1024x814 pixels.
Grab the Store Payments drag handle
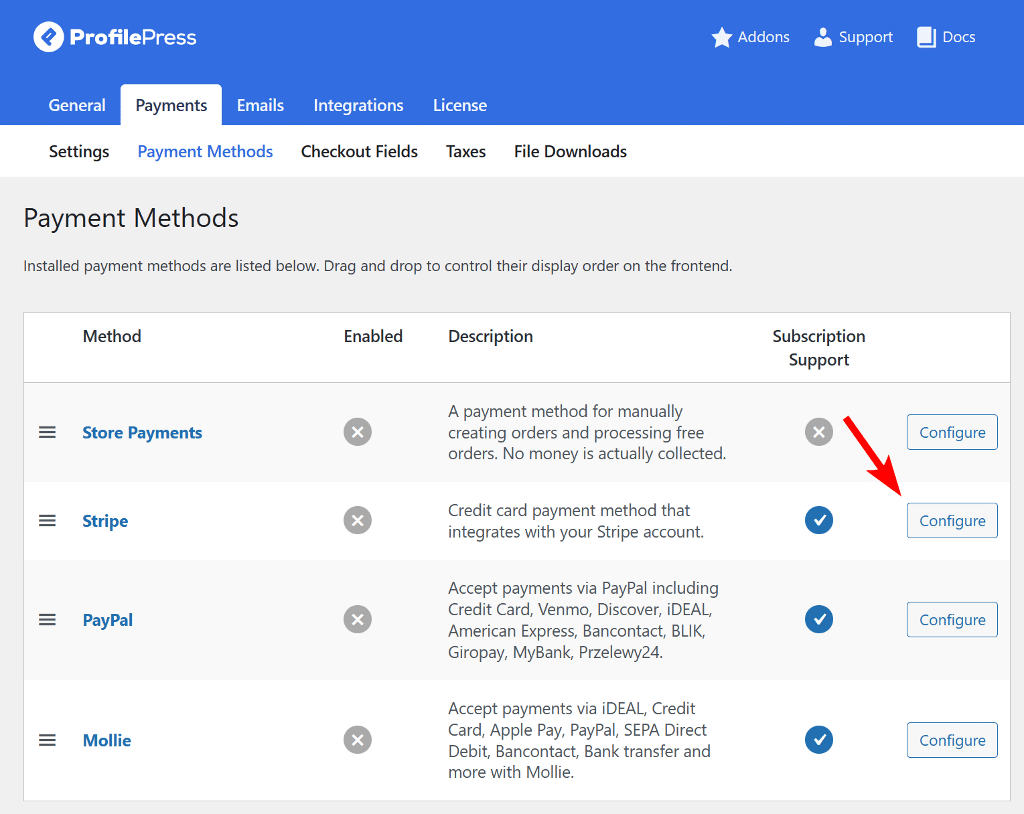coord(47,432)
